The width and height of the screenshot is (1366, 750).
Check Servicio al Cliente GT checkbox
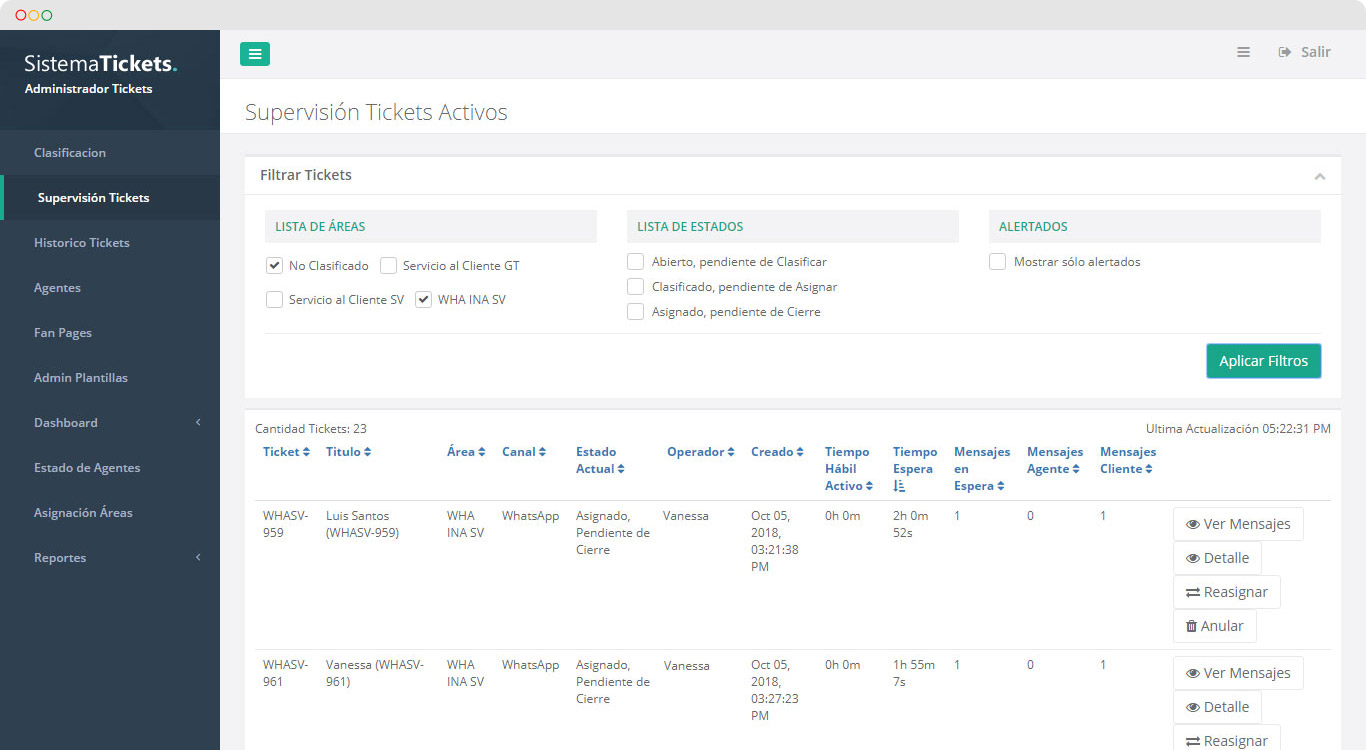coord(388,266)
